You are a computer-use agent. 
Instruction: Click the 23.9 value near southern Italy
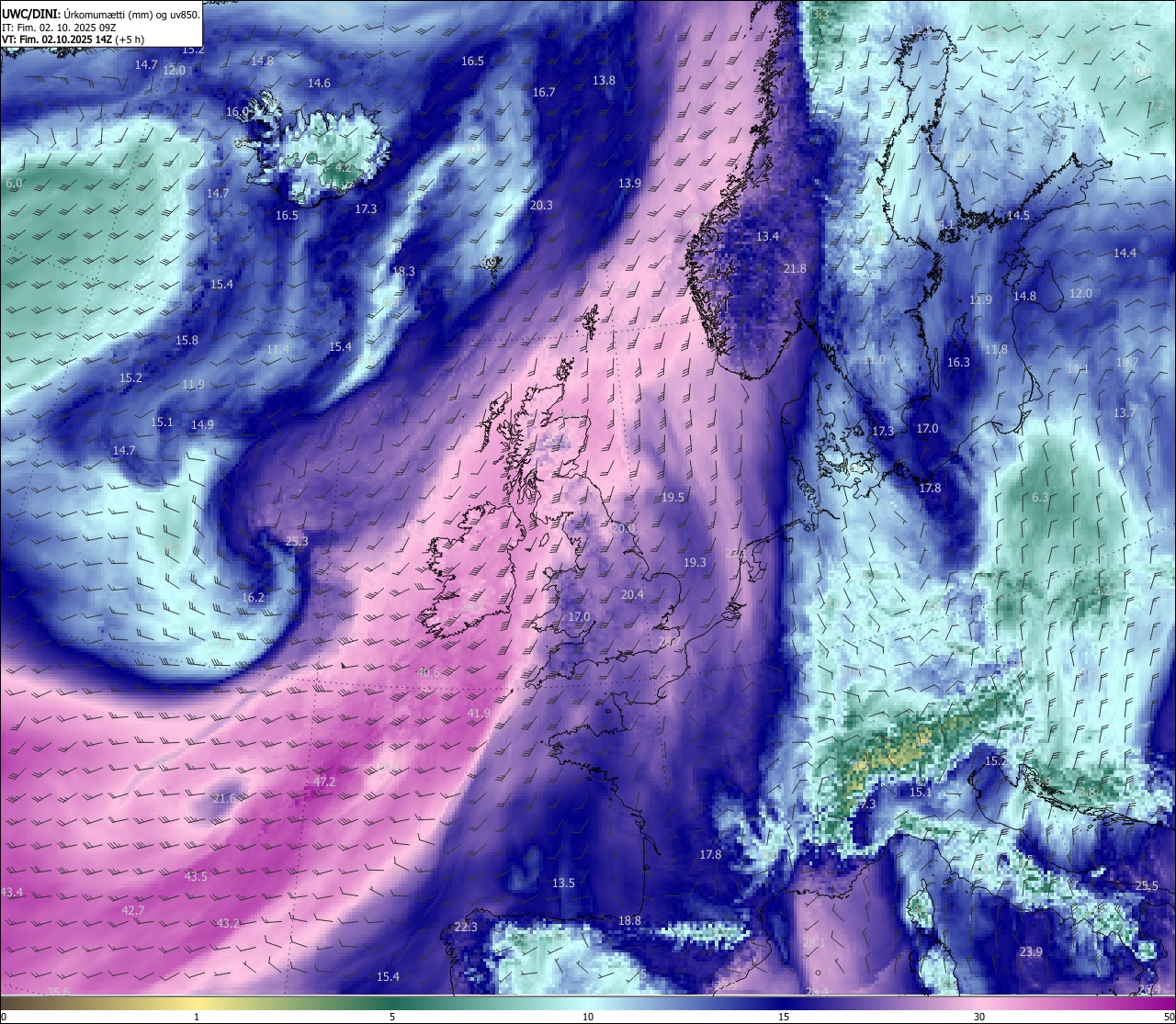[x=1031, y=952]
